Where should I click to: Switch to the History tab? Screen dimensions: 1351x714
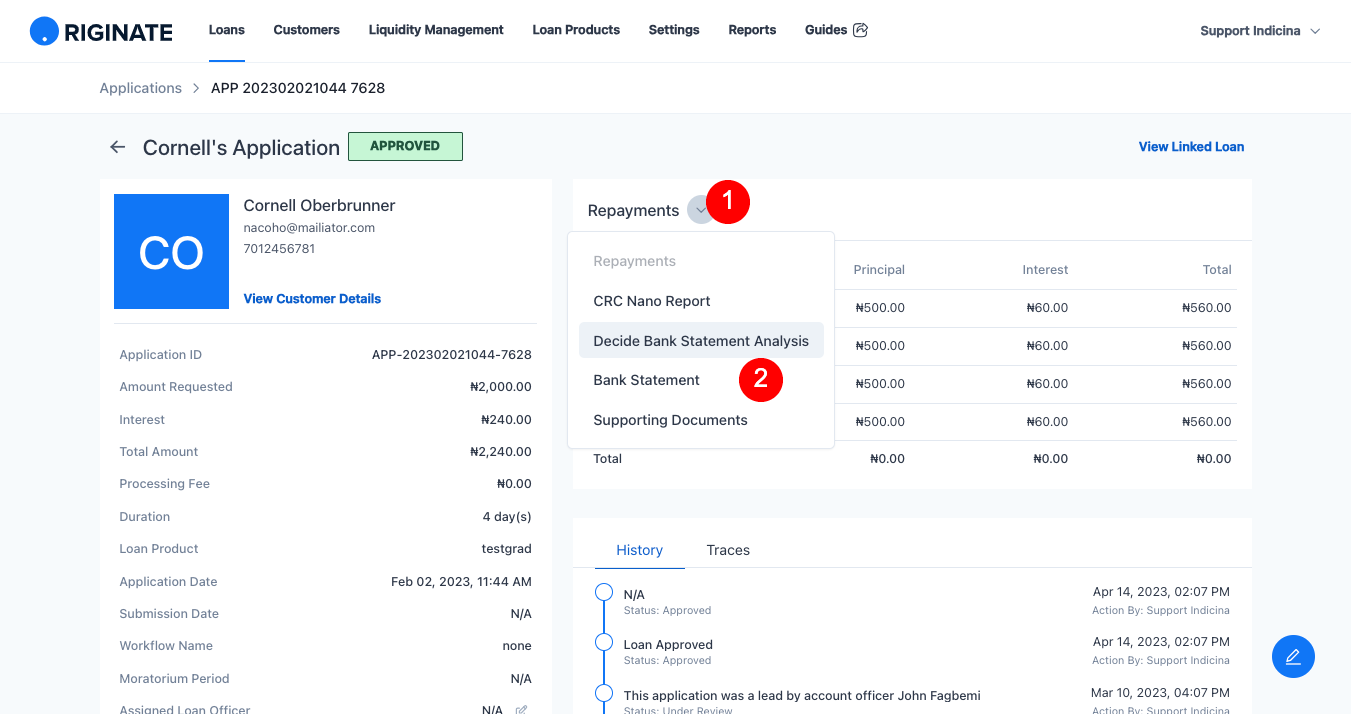pyautogui.click(x=640, y=550)
